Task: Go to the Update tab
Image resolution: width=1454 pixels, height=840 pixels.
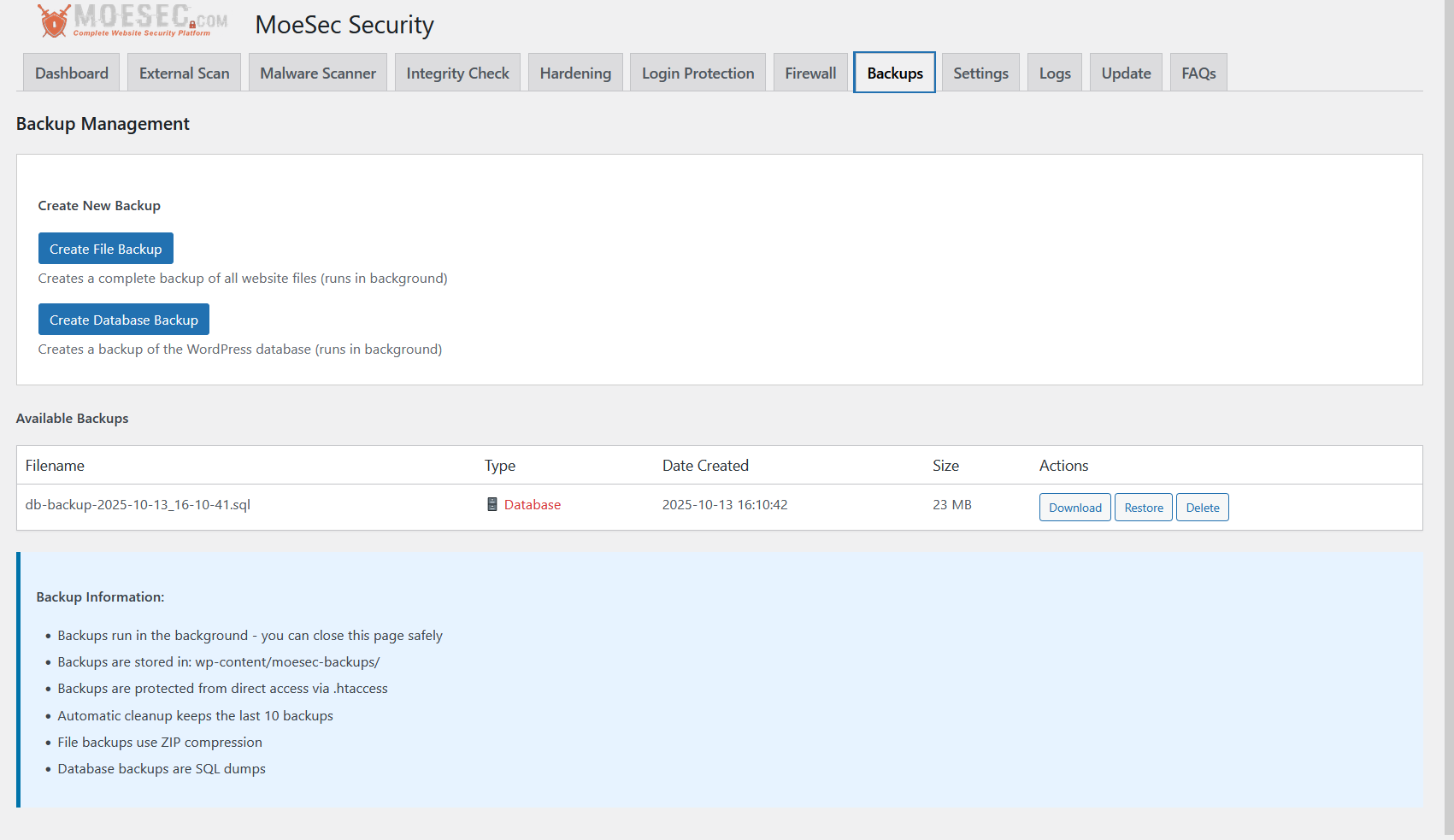Action: coord(1126,73)
